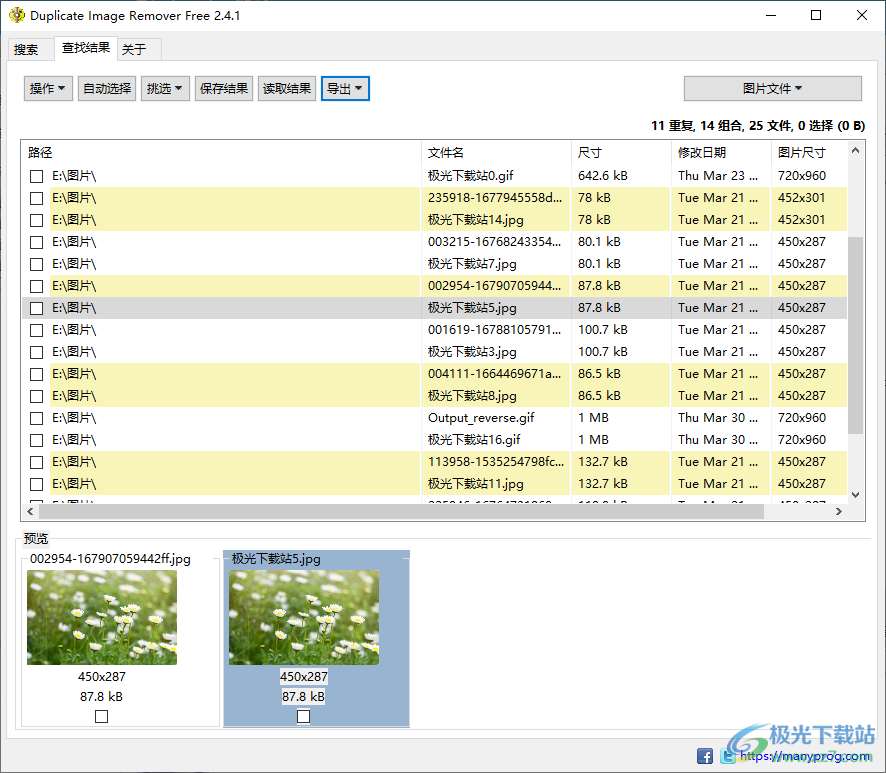Check the checkbox for Output_reverse.gif
Viewport: 886px width, 773px height.
pos(35,418)
